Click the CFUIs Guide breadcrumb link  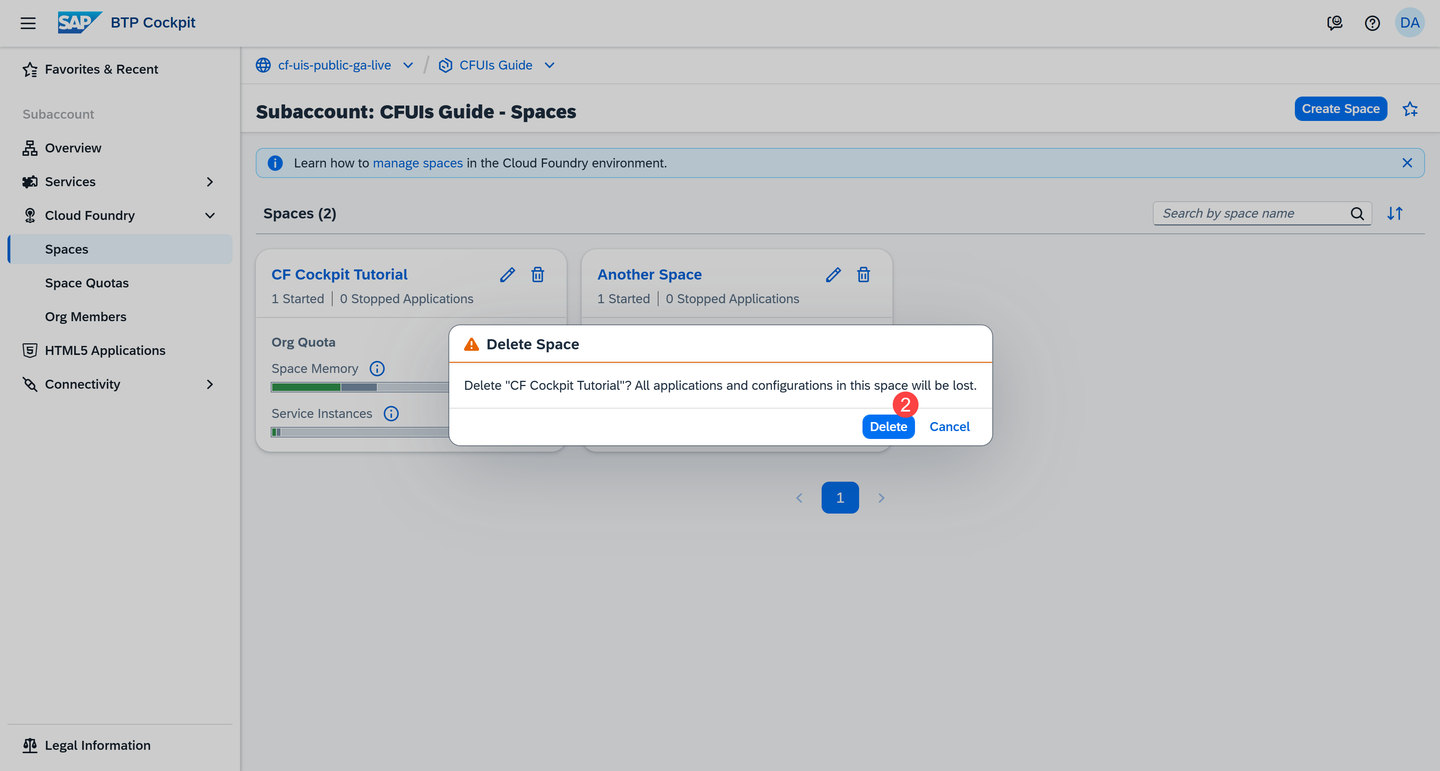click(496, 66)
